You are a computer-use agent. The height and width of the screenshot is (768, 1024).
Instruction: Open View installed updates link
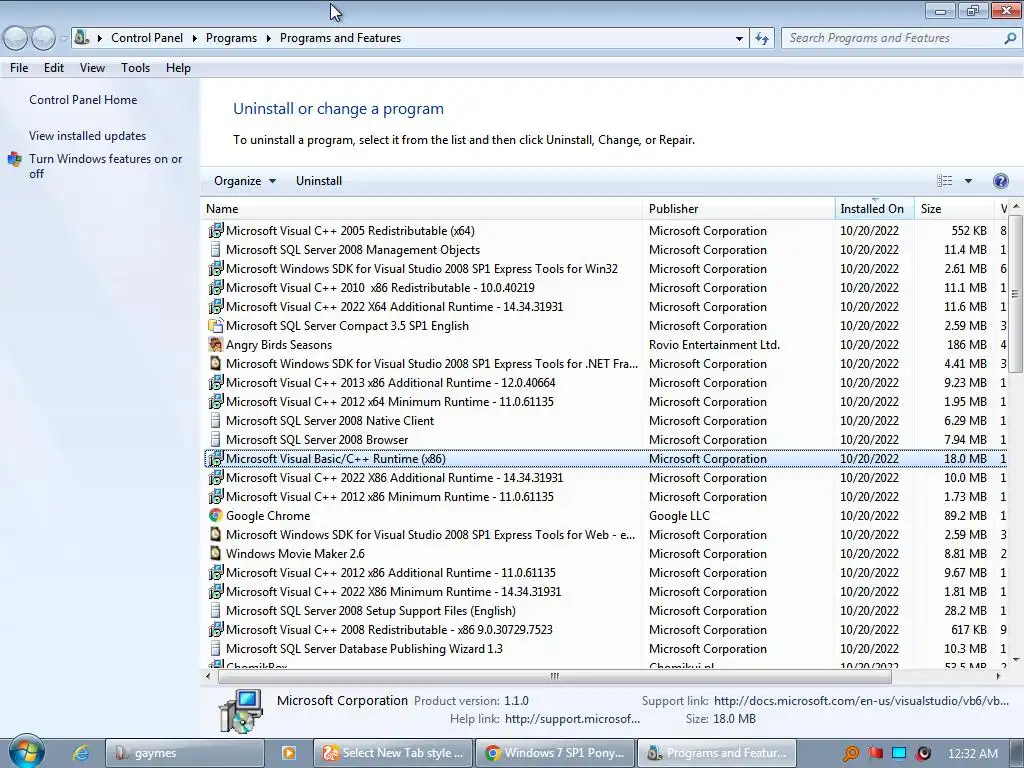tap(88, 136)
